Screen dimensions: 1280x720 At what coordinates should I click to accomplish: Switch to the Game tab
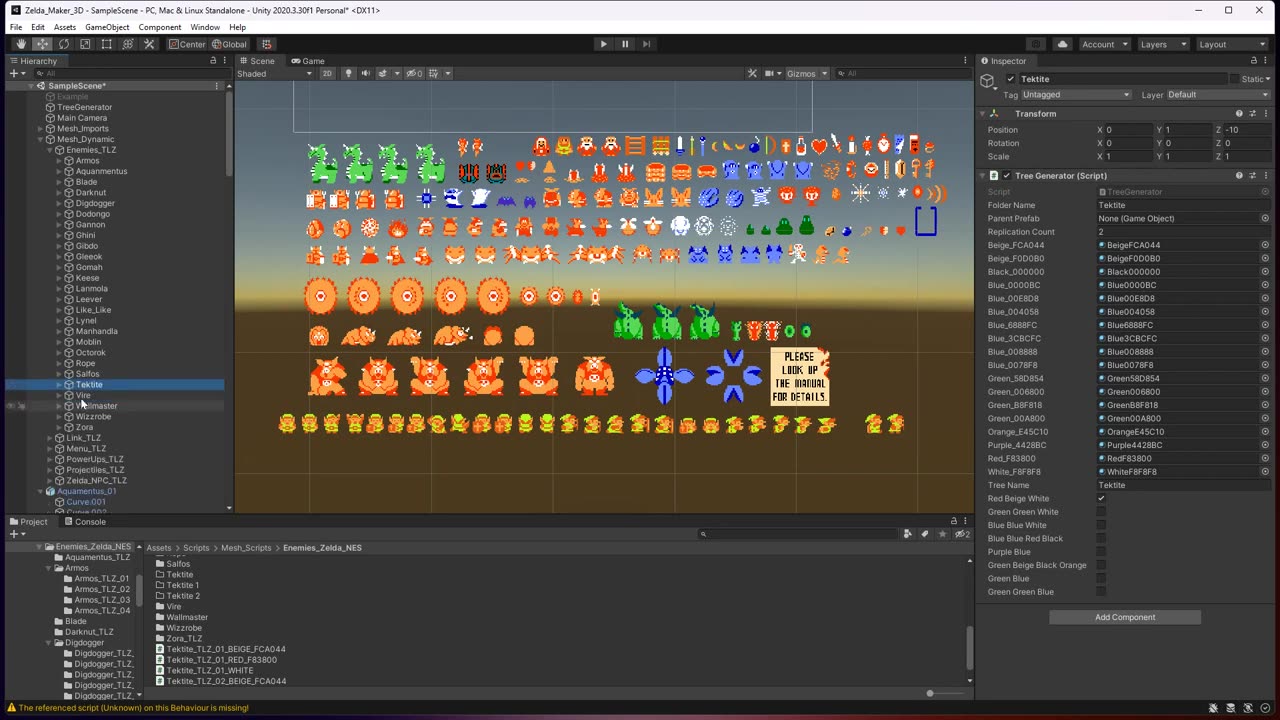[308, 61]
